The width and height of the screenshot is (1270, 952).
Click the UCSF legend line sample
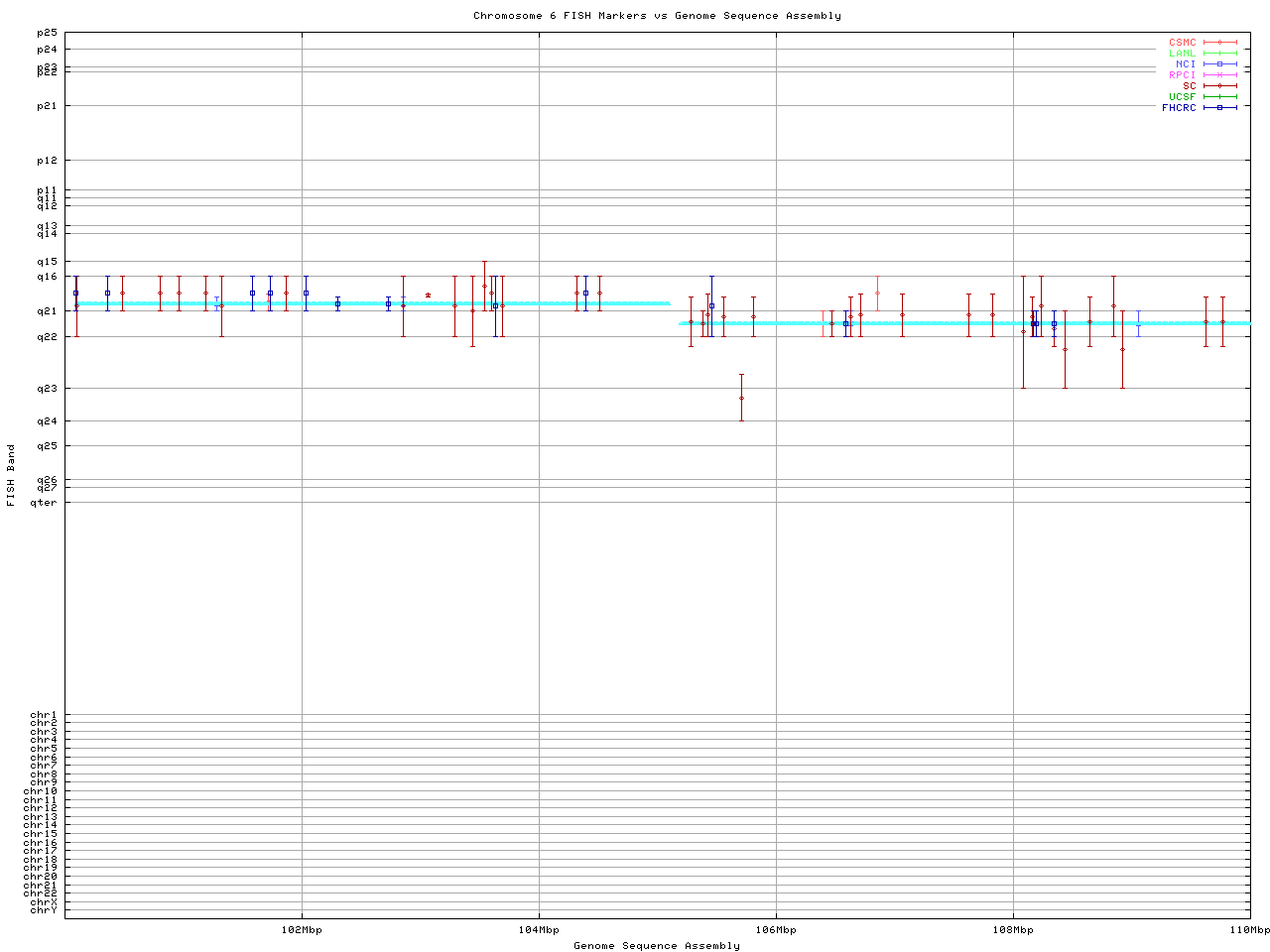[1219, 97]
